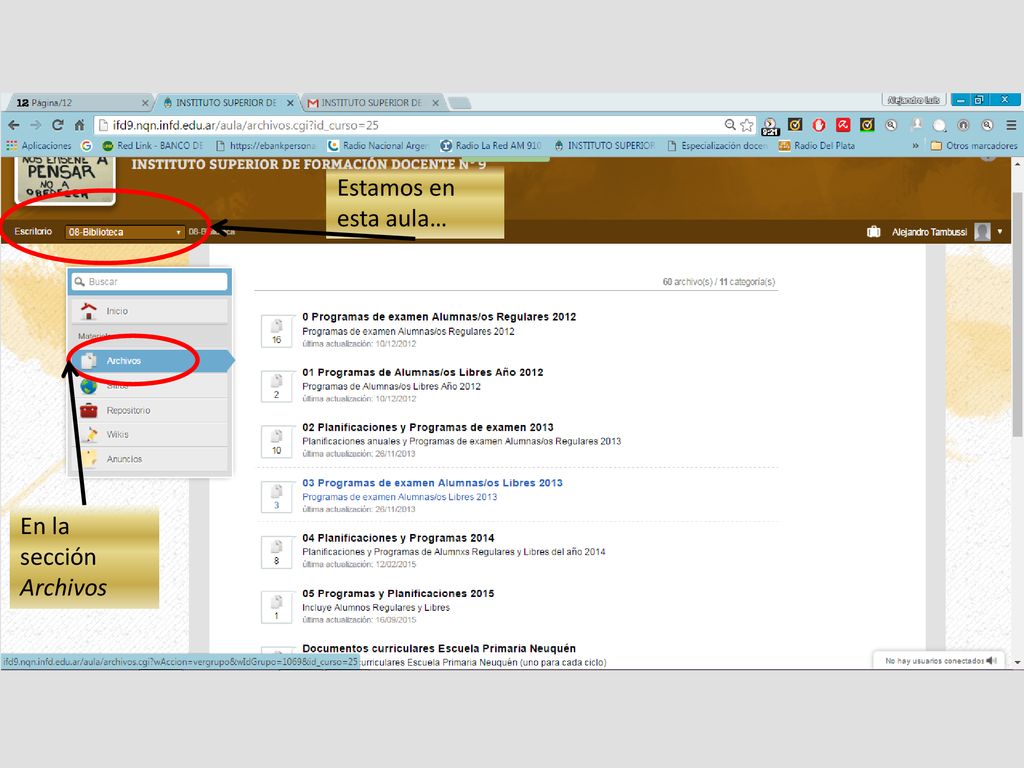Click the briefcase icon beside Alejandro Tambussi
This screenshot has height=768, width=1024.
(873, 232)
